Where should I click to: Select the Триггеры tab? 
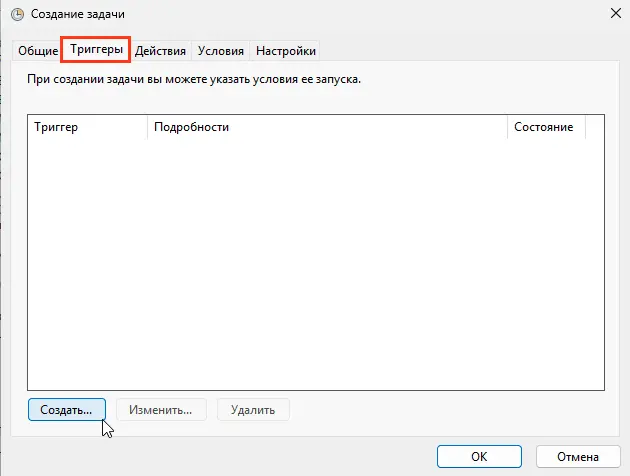[x=96, y=50]
